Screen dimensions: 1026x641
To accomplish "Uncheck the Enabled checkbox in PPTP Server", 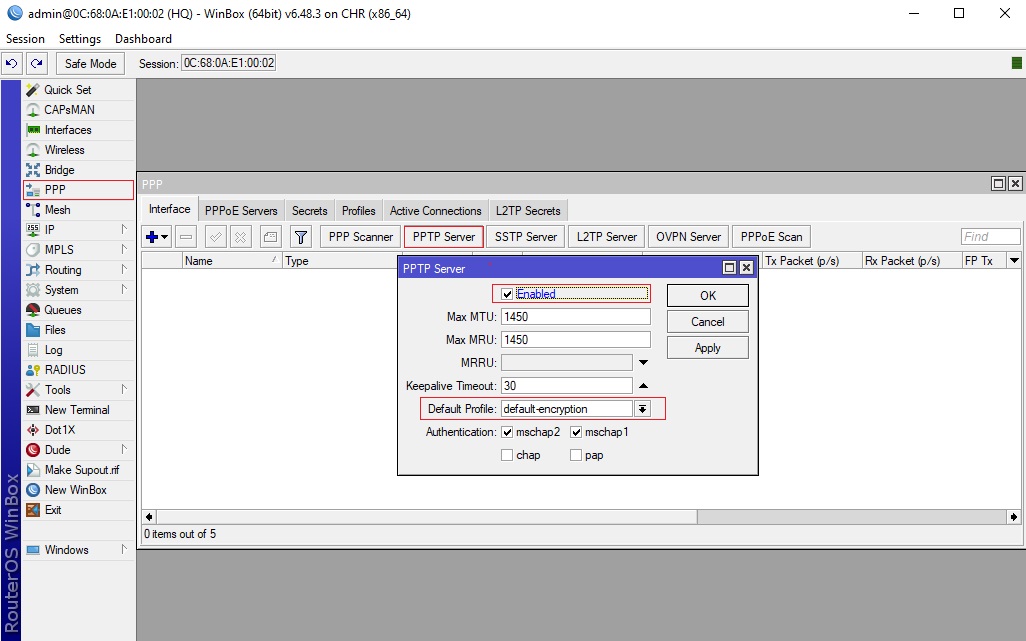I will click(508, 294).
